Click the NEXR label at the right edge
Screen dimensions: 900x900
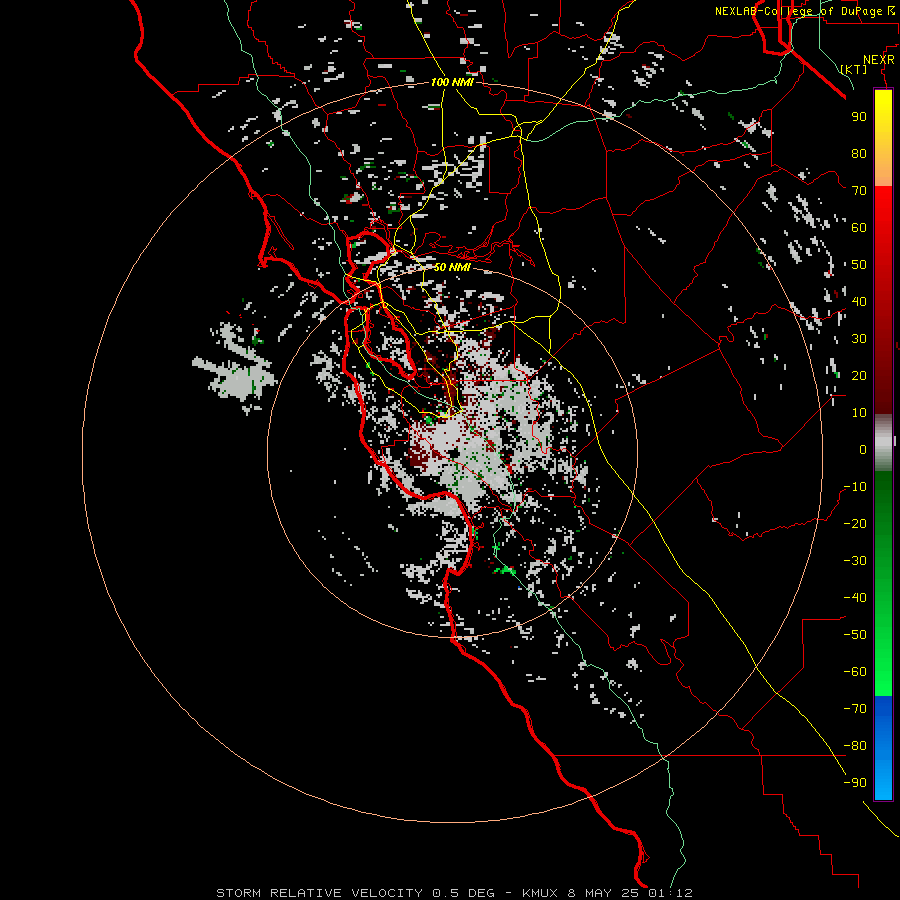point(879,60)
